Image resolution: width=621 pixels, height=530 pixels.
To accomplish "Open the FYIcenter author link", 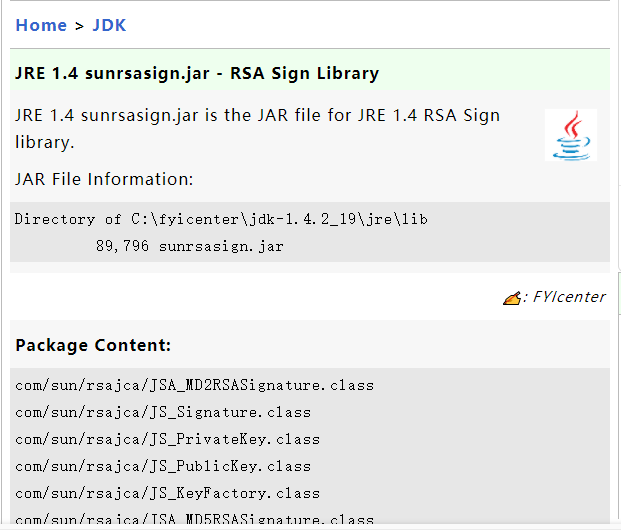I will (569, 297).
